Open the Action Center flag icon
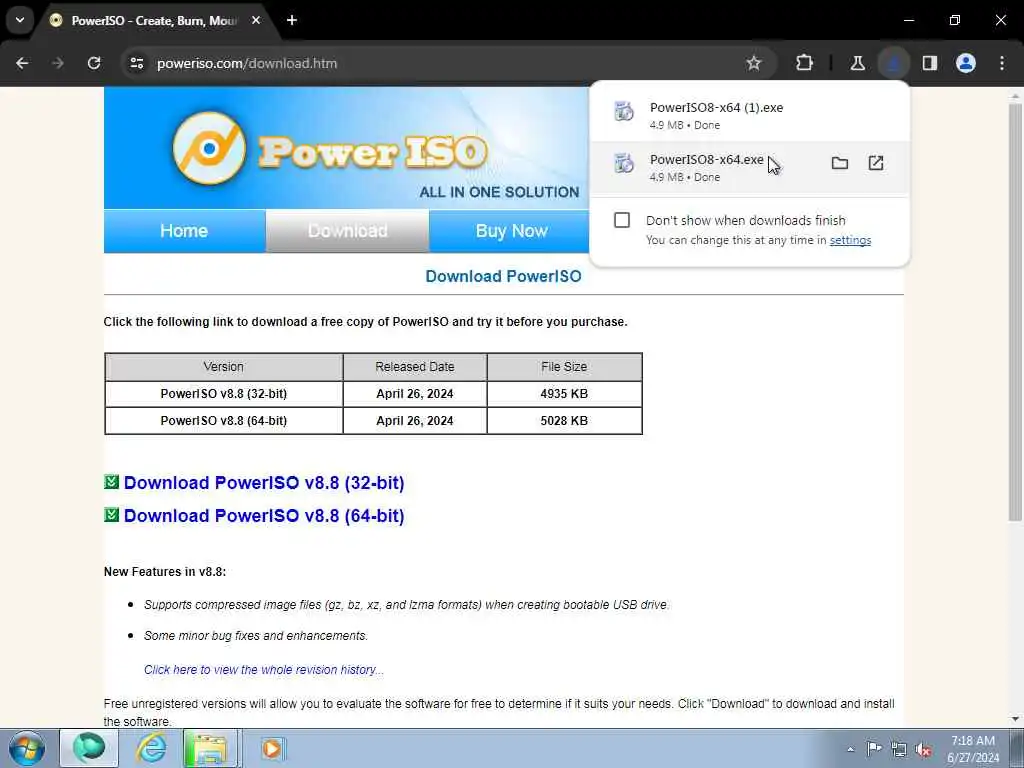This screenshot has width=1024, height=768. coord(874,748)
